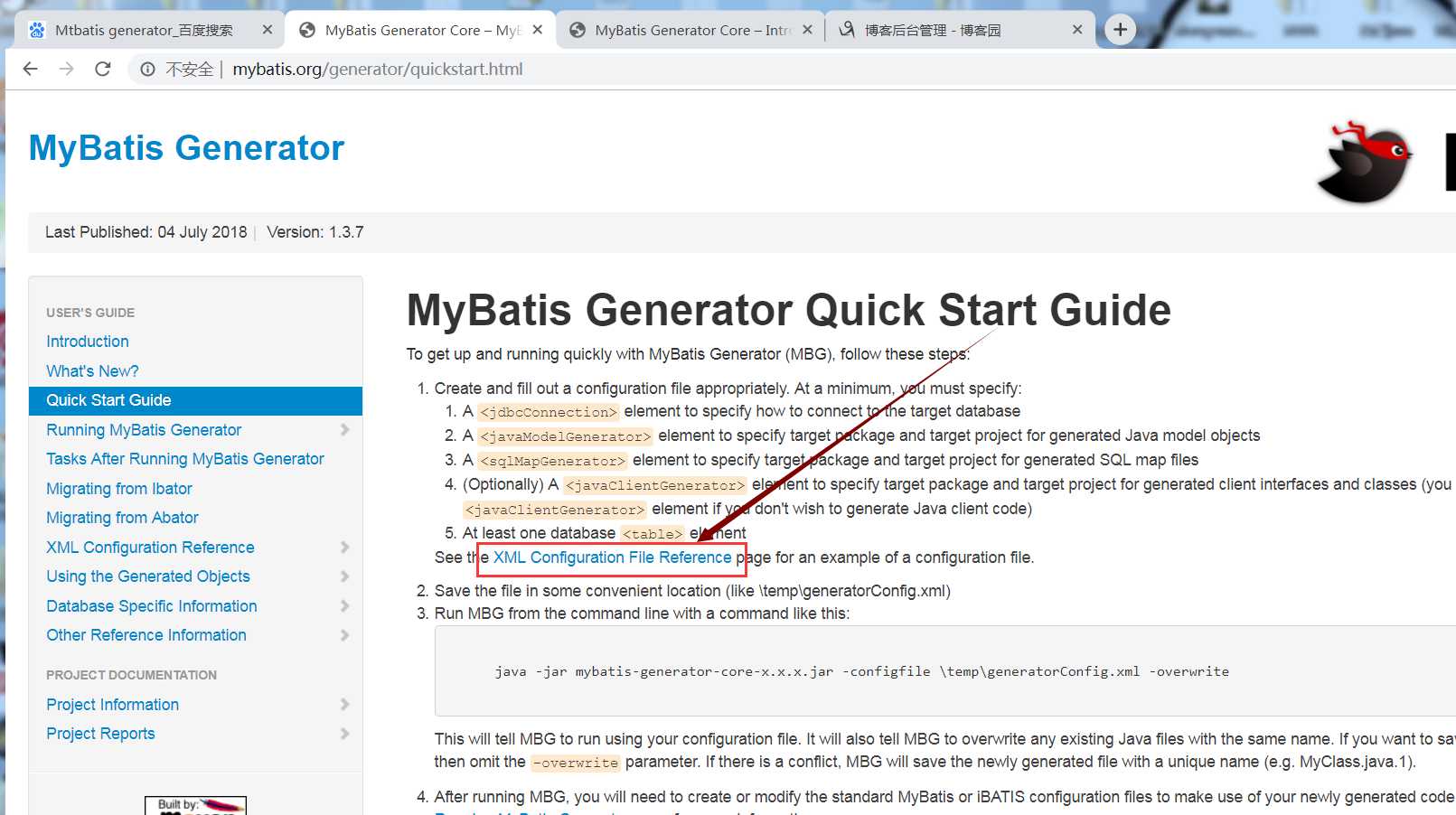
Task: Open Tasks After Running MyBatis Generator
Action: pos(185,459)
